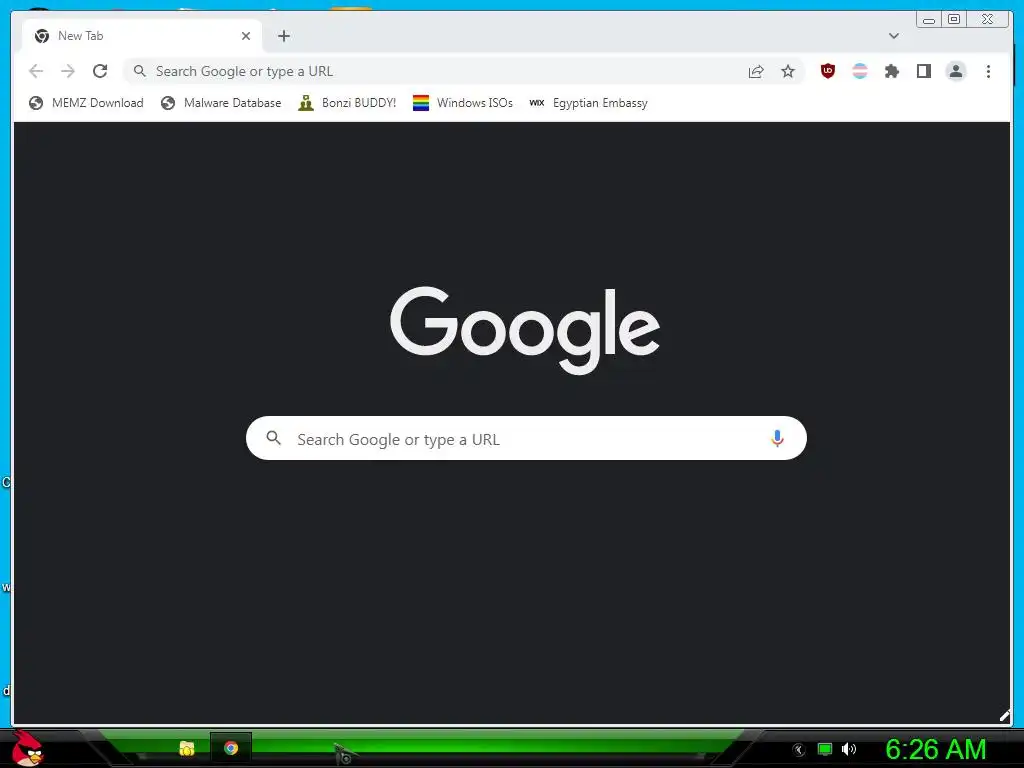The width and height of the screenshot is (1024, 768).
Task: Open the Egyptian Embassy bookmark
Action: [x=588, y=103]
